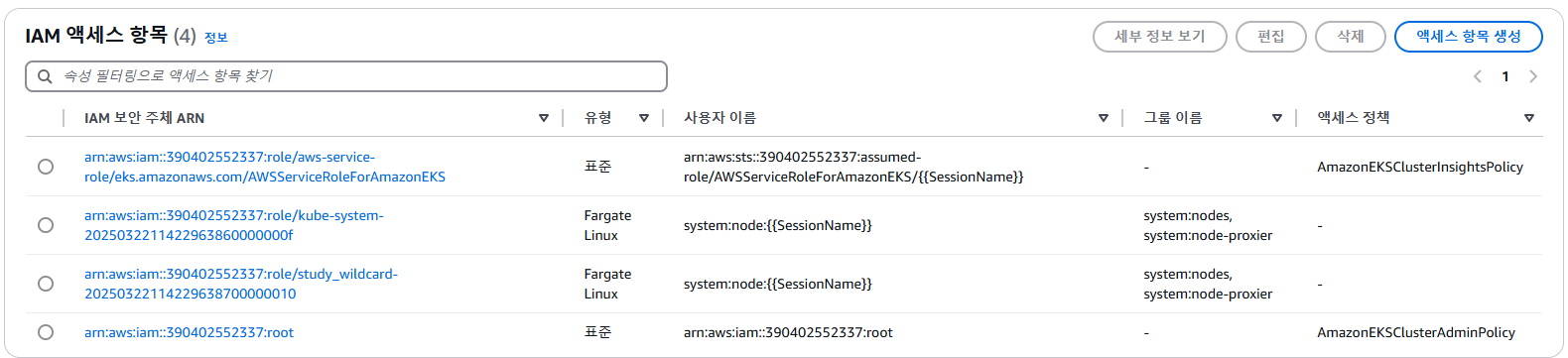Go to next page arrow
Image resolution: width=1568 pixels, height=358 pixels.
tap(1533, 76)
